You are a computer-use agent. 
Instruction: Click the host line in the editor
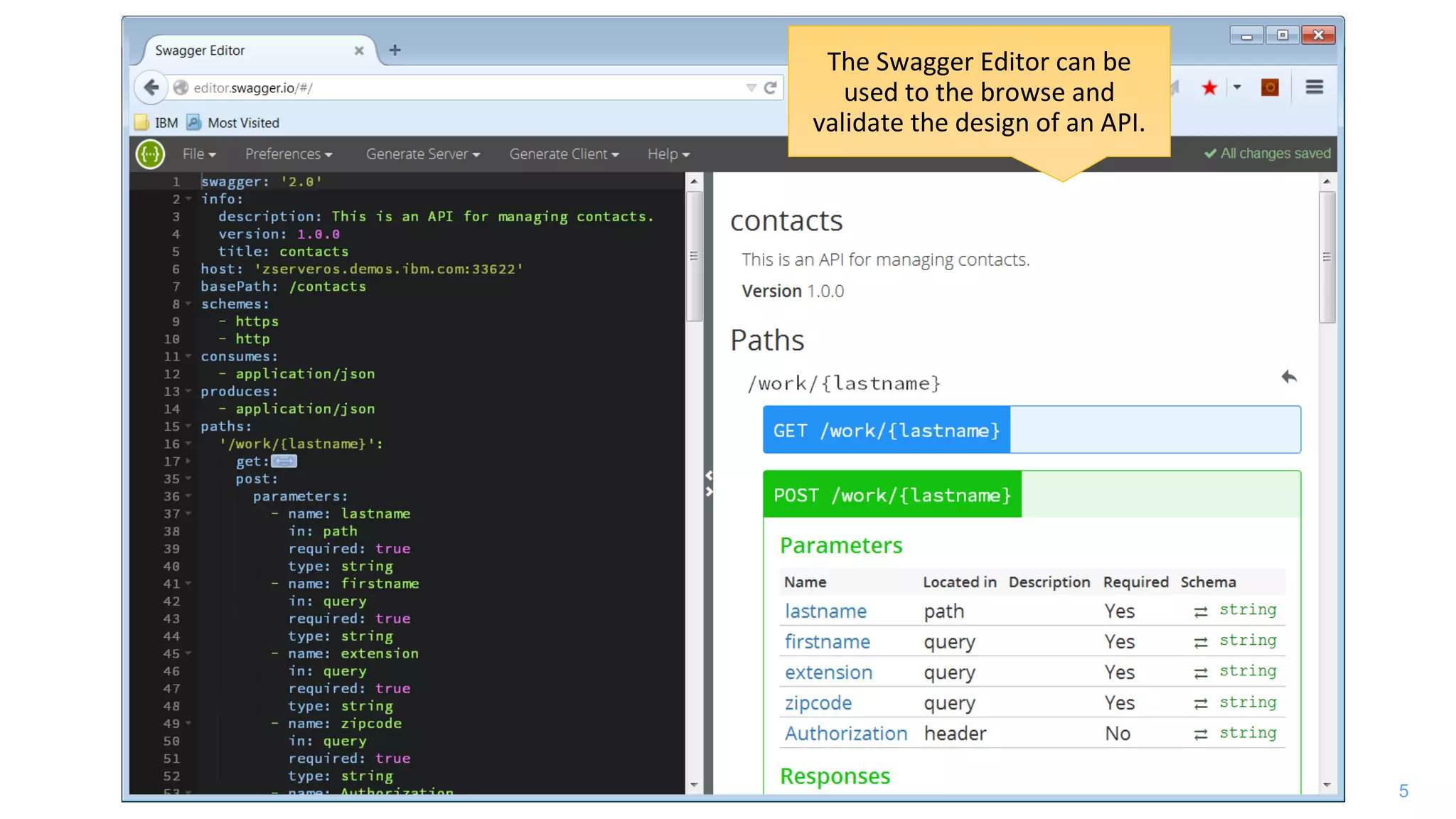tap(362, 269)
